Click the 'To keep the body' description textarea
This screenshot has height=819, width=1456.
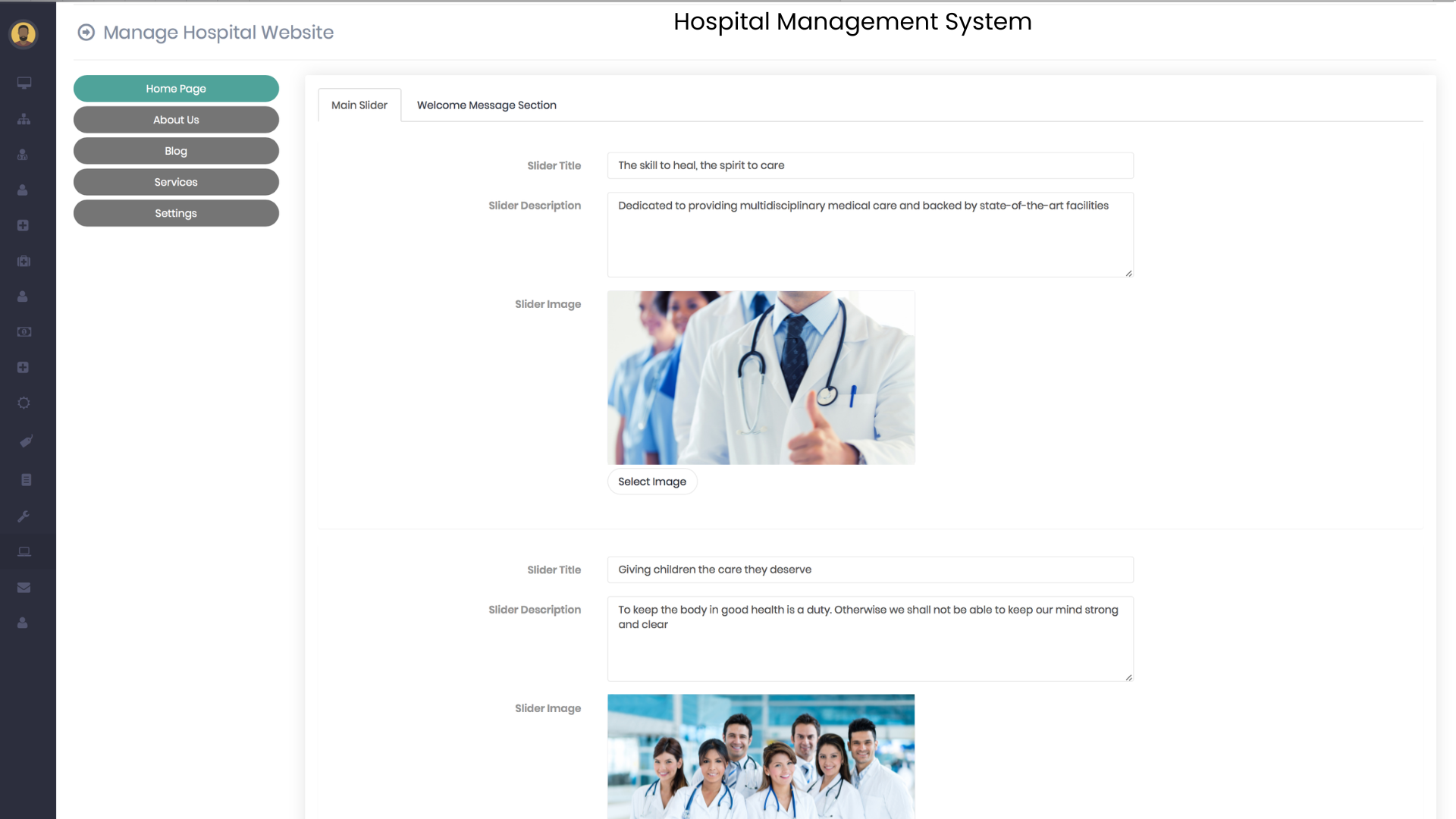coord(871,639)
